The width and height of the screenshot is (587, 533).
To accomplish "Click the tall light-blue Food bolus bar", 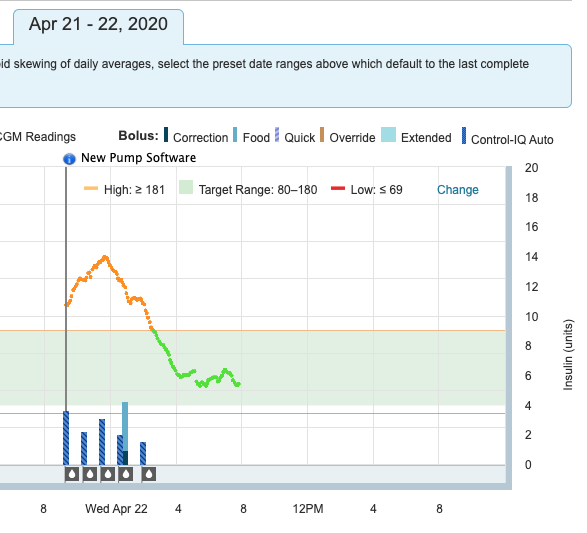I will click(125, 427).
